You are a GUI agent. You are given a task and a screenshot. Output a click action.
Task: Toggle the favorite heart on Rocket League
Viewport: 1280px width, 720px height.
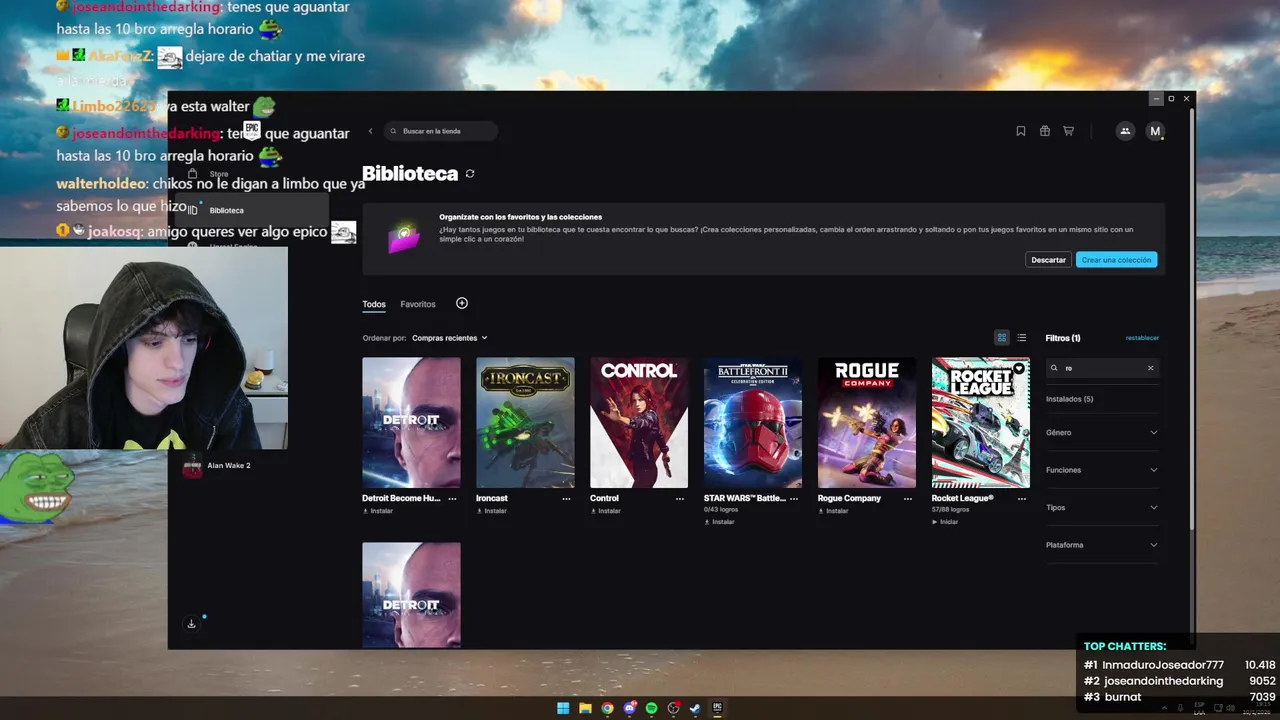click(1018, 369)
